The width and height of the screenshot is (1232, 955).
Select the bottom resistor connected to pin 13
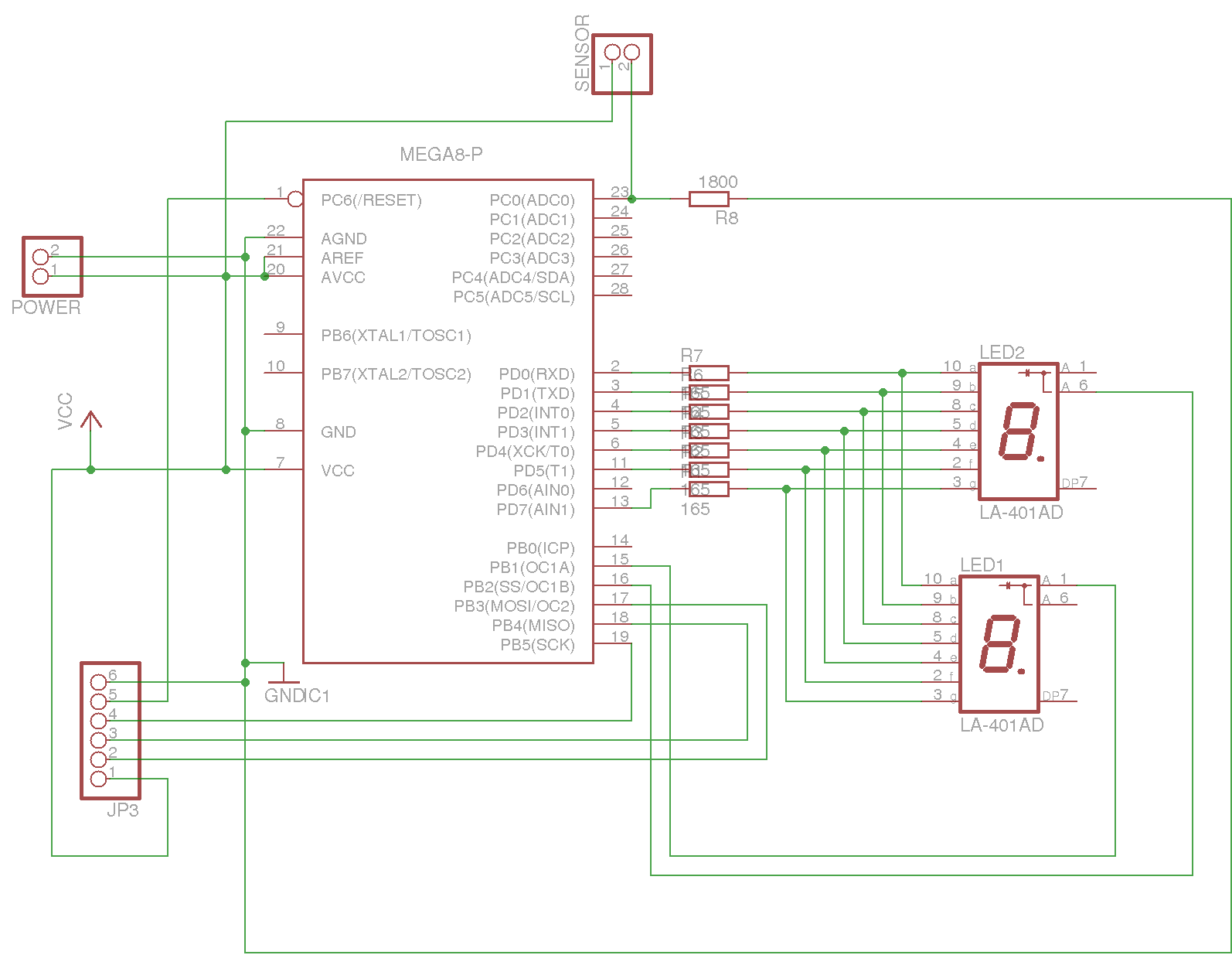pyautogui.click(x=709, y=489)
